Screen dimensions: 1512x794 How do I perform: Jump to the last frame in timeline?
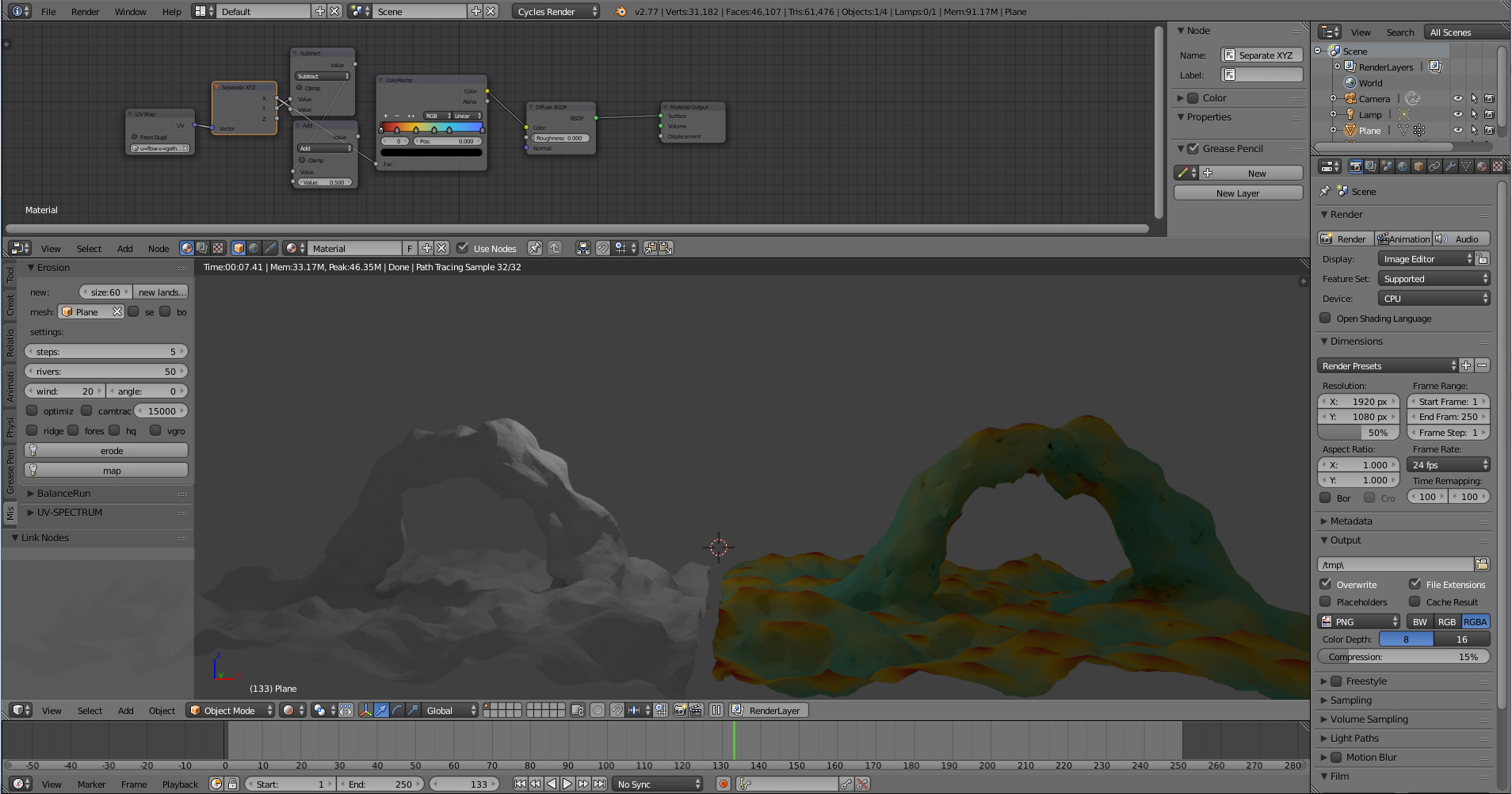point(600,784)
